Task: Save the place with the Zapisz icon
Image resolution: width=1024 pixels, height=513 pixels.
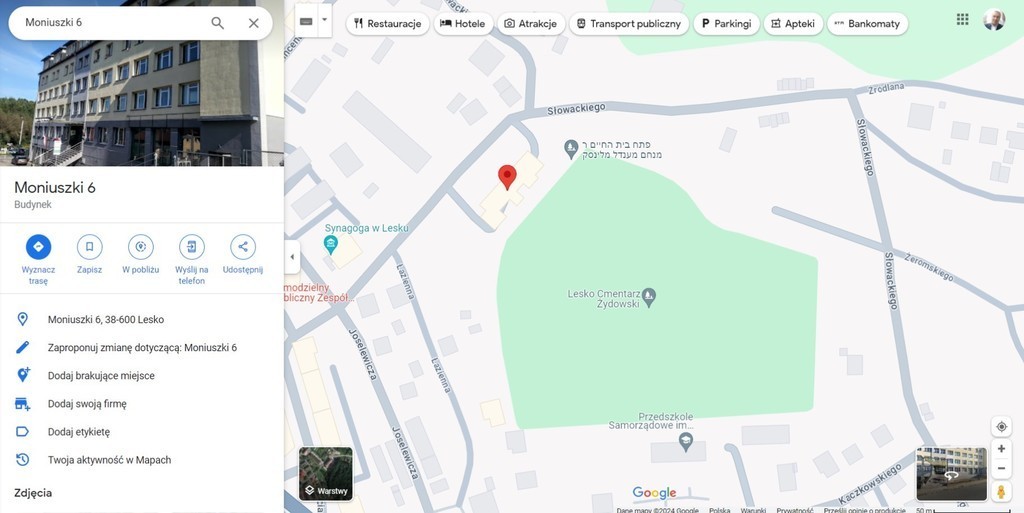Action: [89, 247]
